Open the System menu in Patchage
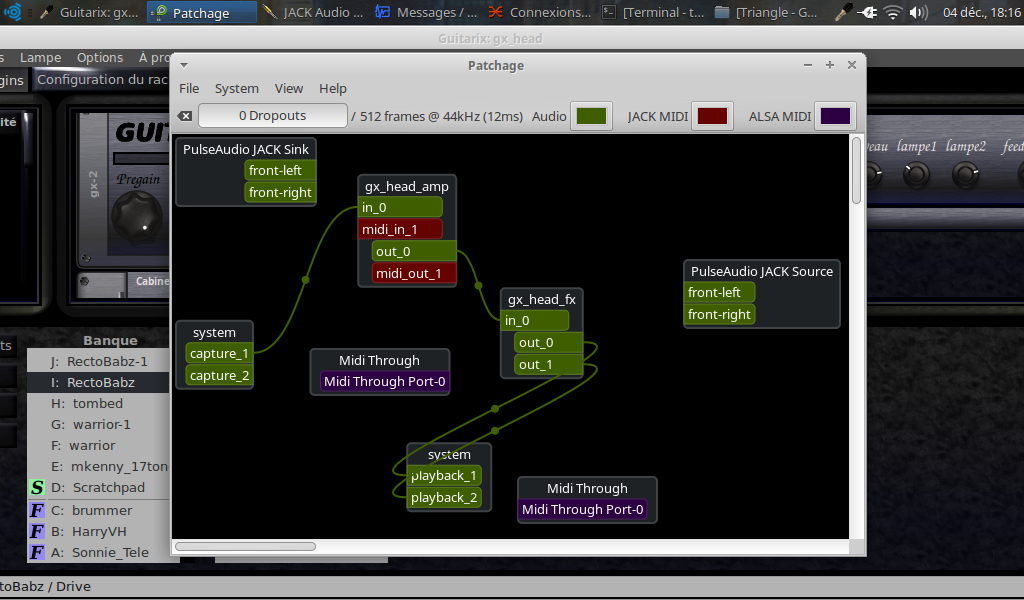The width and height of the screenshot is (1024, 600). point(236,89)
